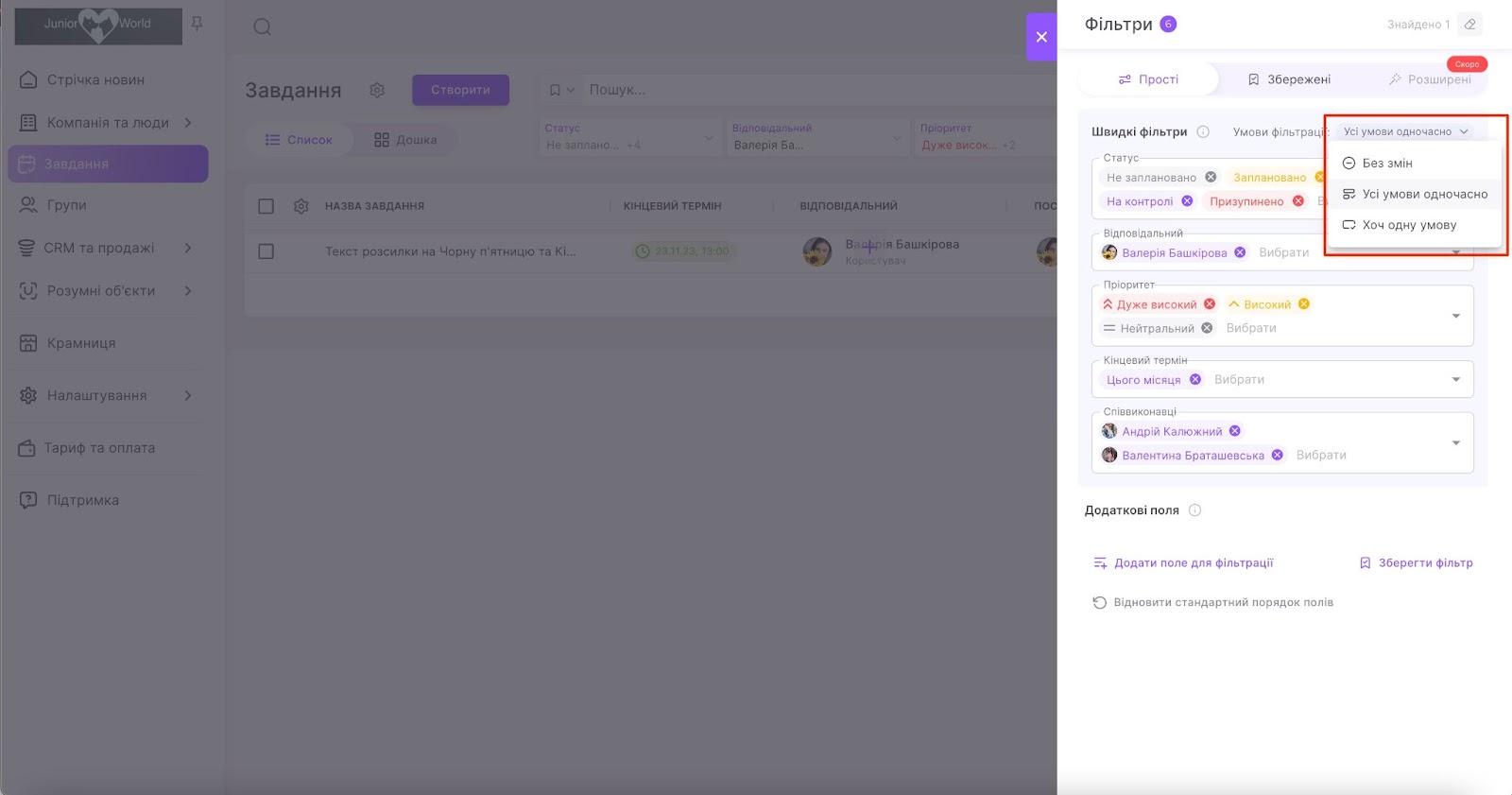Open the Статус quick filter in toolbar
Image resolution: width=1512 pixels, height=795 pixels.
pos(629,137)
